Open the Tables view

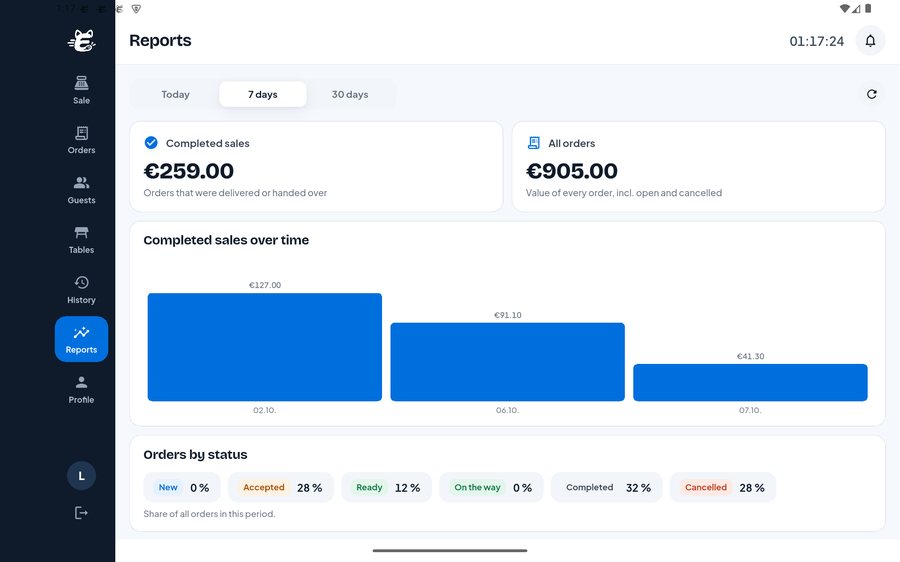pyautogui.click(x=81, y=240)
